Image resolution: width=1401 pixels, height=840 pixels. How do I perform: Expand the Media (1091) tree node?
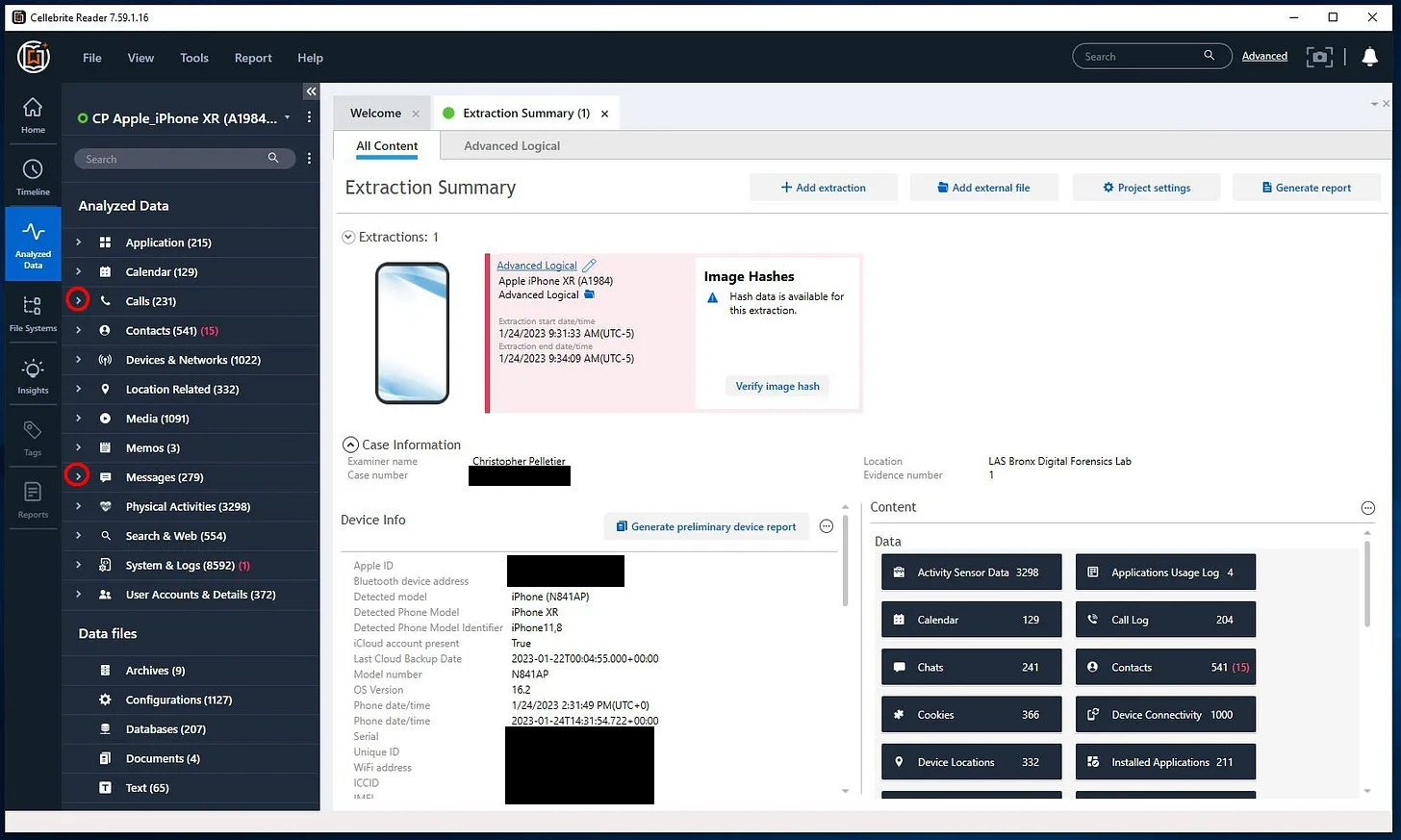click(x=79, y=419)
